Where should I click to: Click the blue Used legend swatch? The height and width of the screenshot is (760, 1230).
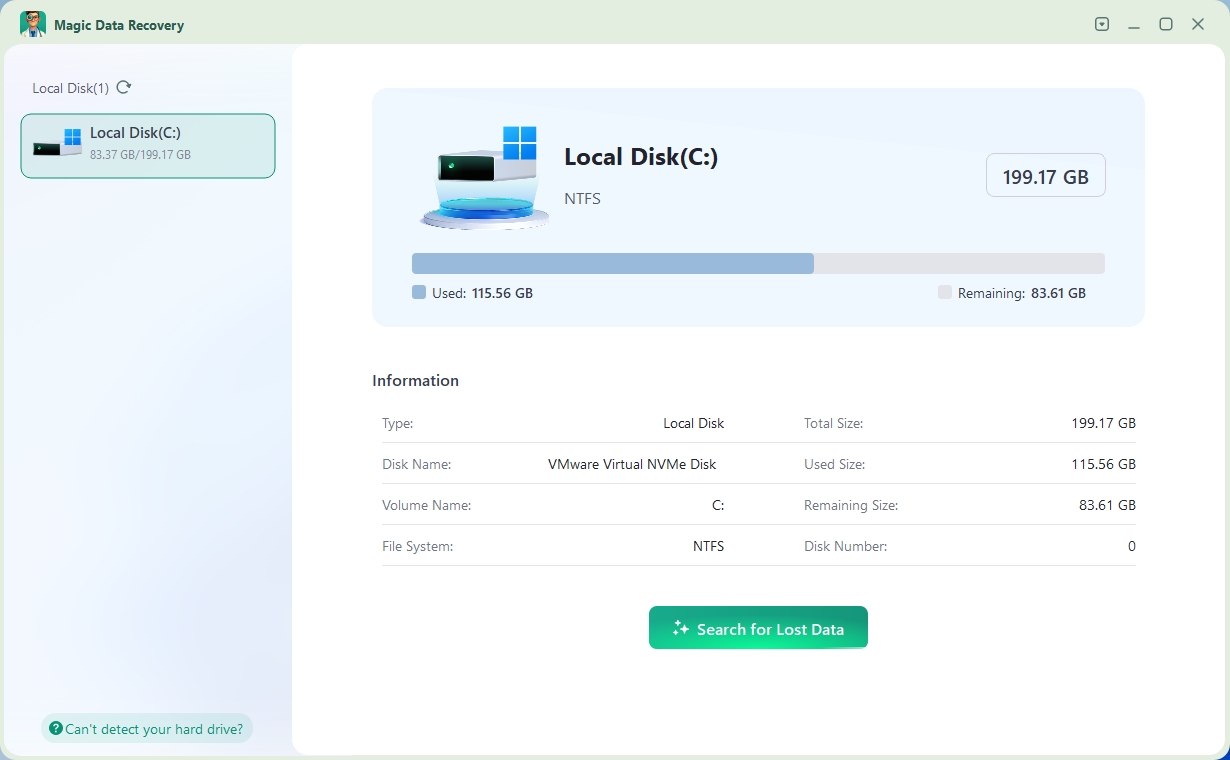pos(419,293)
